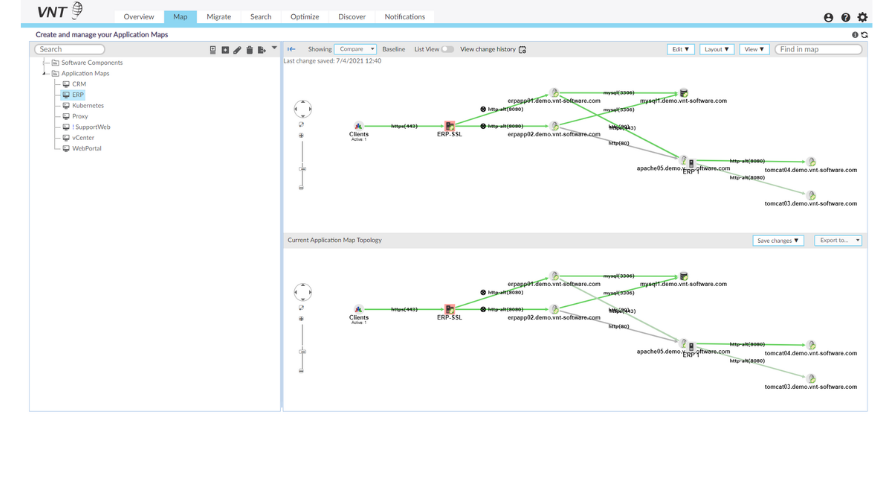Click the Baseline label
Viewport: 890px width, 500px height.
(x=393, y=49)
